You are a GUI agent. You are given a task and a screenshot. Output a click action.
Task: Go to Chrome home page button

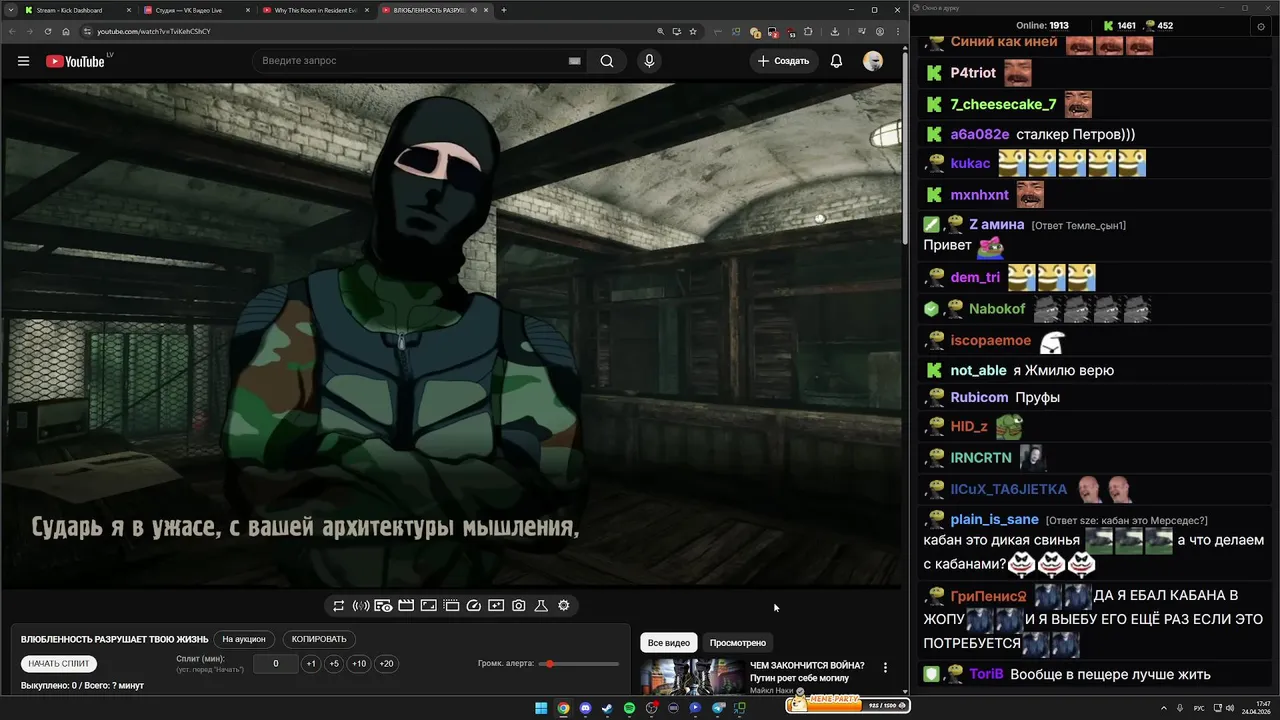pyautogui.click(x=66, y=31)
